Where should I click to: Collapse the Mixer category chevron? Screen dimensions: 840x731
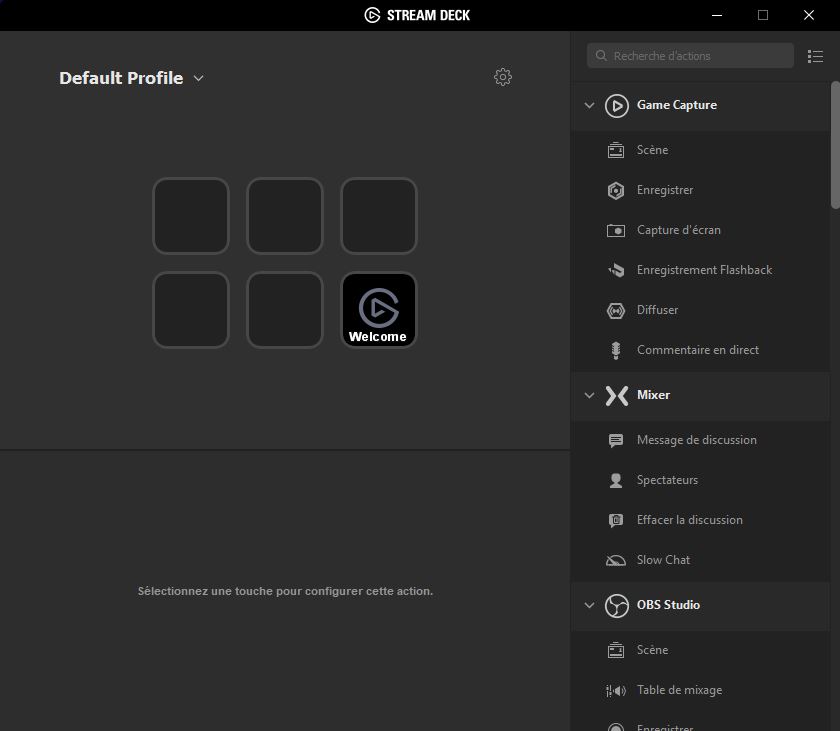589,396
